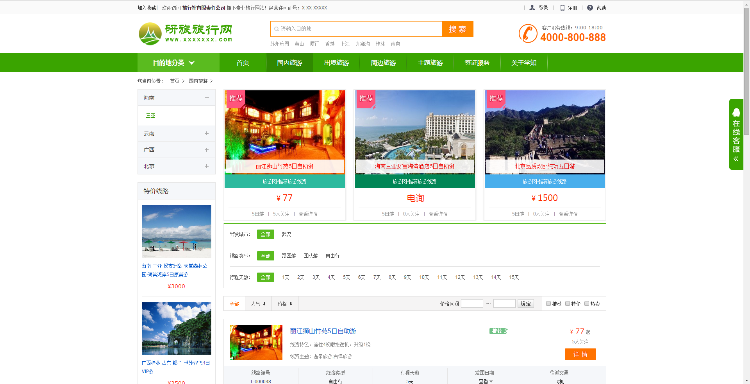Image resolution: width=750 pixels, height=384 pixels.
Task: Select the green 全部 button in the top filter row
Action: pos(265,234)
